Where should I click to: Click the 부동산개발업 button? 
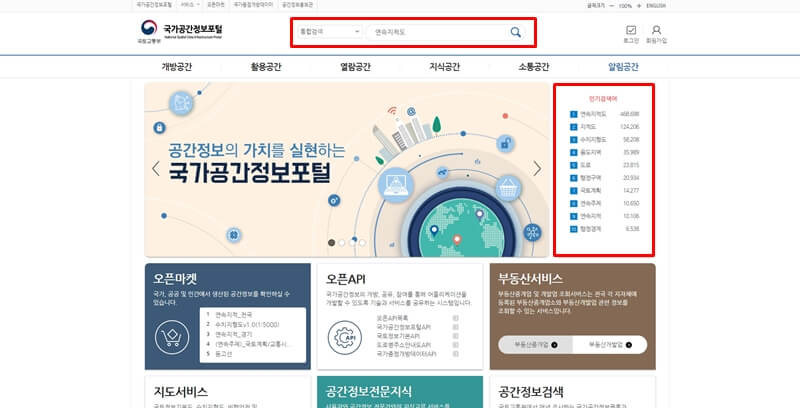[610, 345]
